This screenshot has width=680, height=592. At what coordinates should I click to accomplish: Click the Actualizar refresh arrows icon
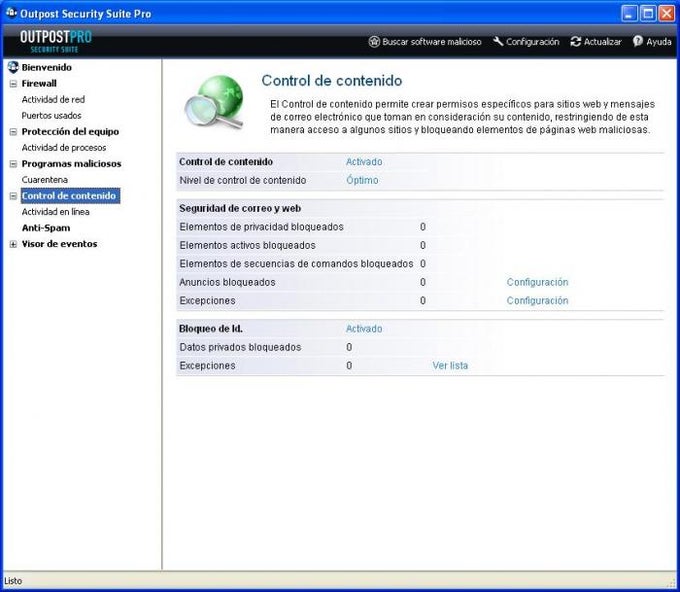point(575,42)
